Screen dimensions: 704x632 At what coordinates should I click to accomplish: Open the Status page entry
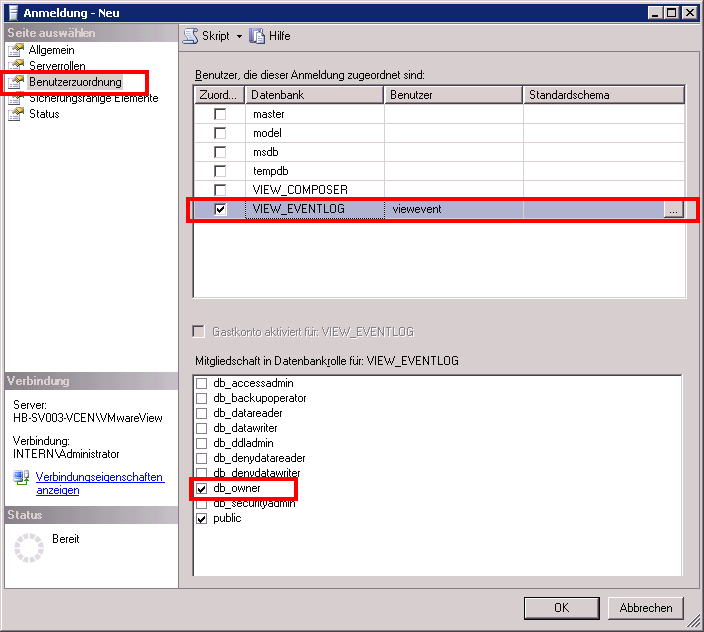coord(44,114)
